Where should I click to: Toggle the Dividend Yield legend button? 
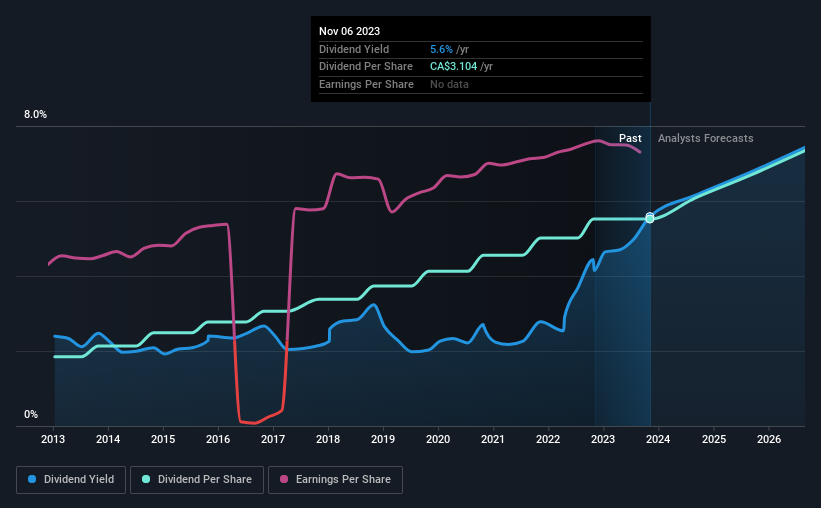pos(71,480)
